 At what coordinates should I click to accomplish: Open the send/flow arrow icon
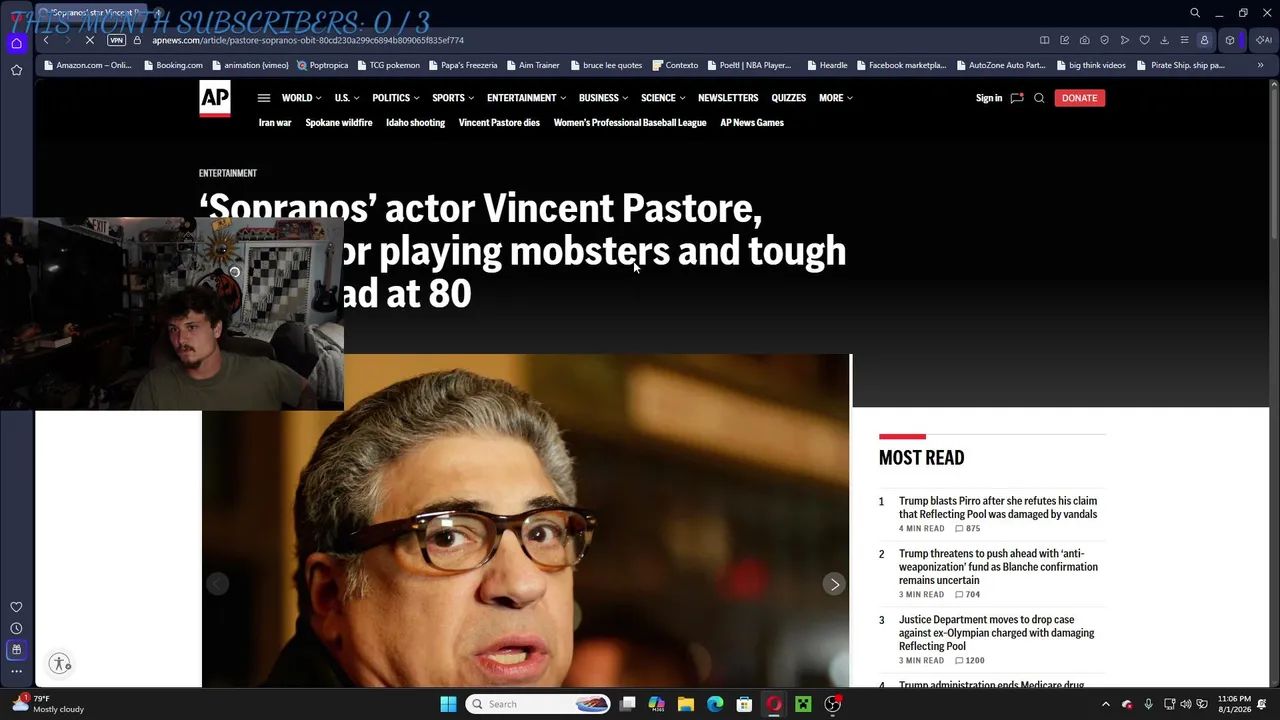[1124, 40]
